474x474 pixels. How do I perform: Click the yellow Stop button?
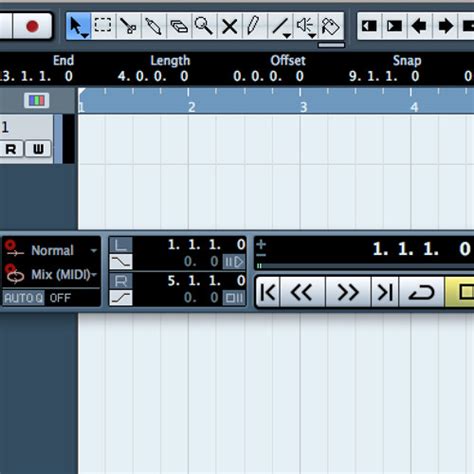pyautogui.click(x=460, y=292)
